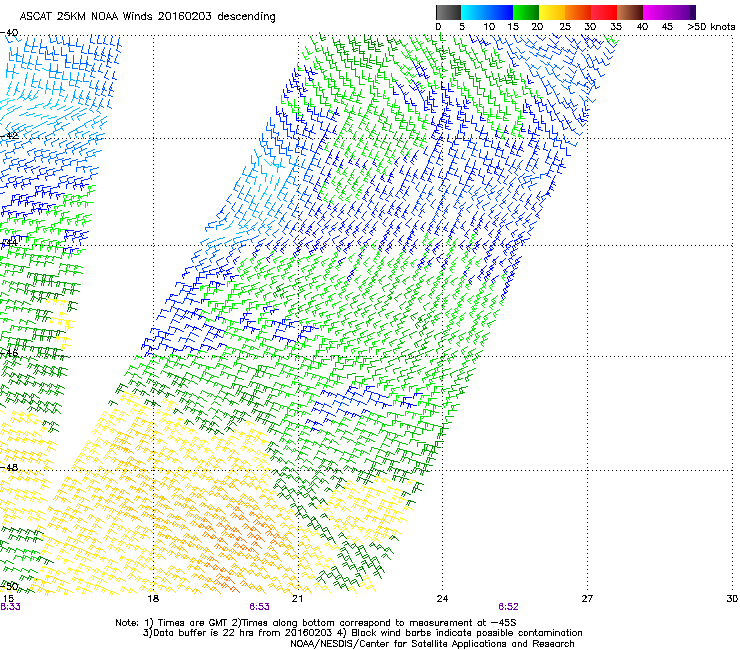This screenshot has height=650, width=740.
Task: Click the '18' longitude axis label
Action: (x=153, y=599)
